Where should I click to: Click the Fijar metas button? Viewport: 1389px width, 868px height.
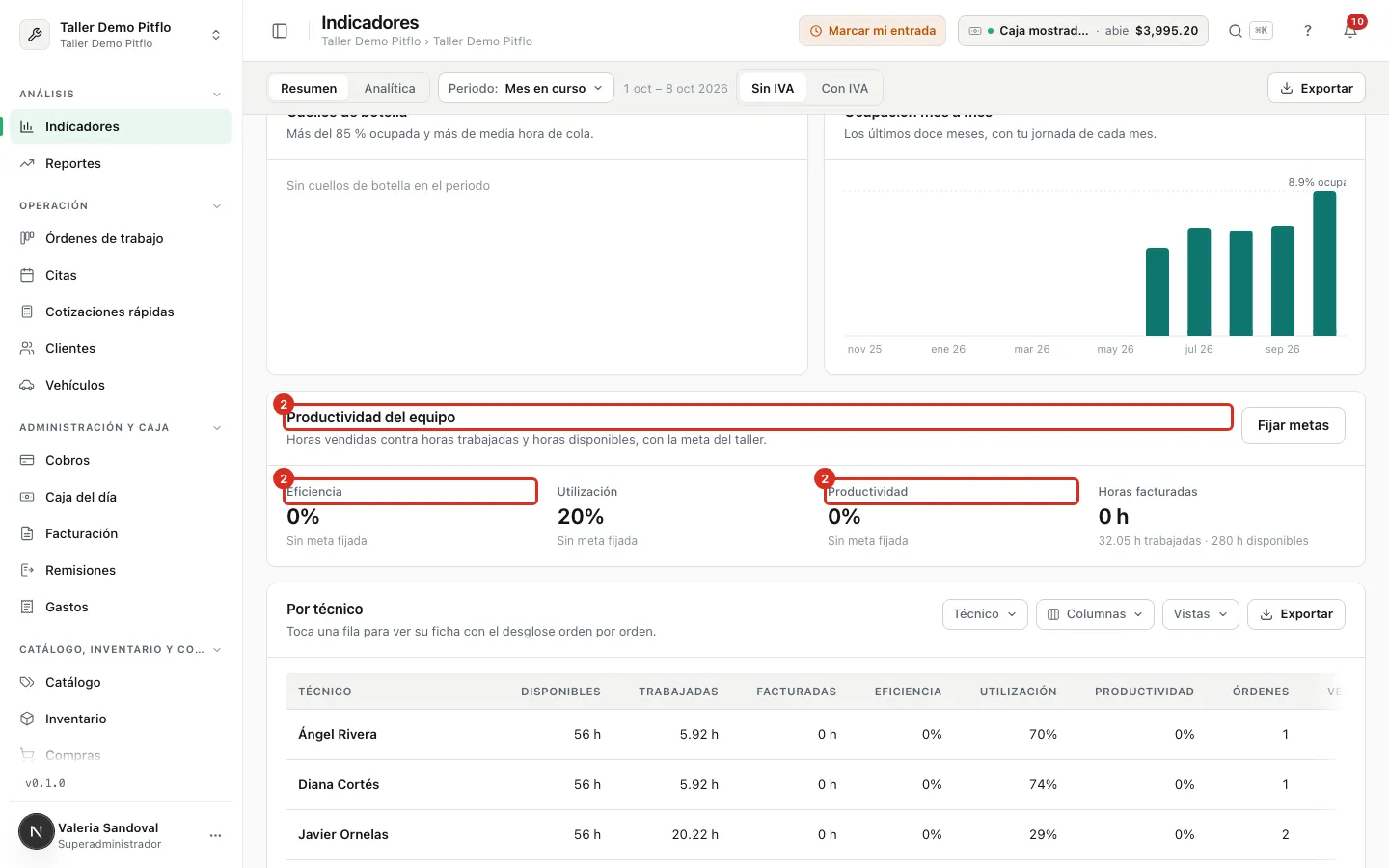tap(1293, 425)
